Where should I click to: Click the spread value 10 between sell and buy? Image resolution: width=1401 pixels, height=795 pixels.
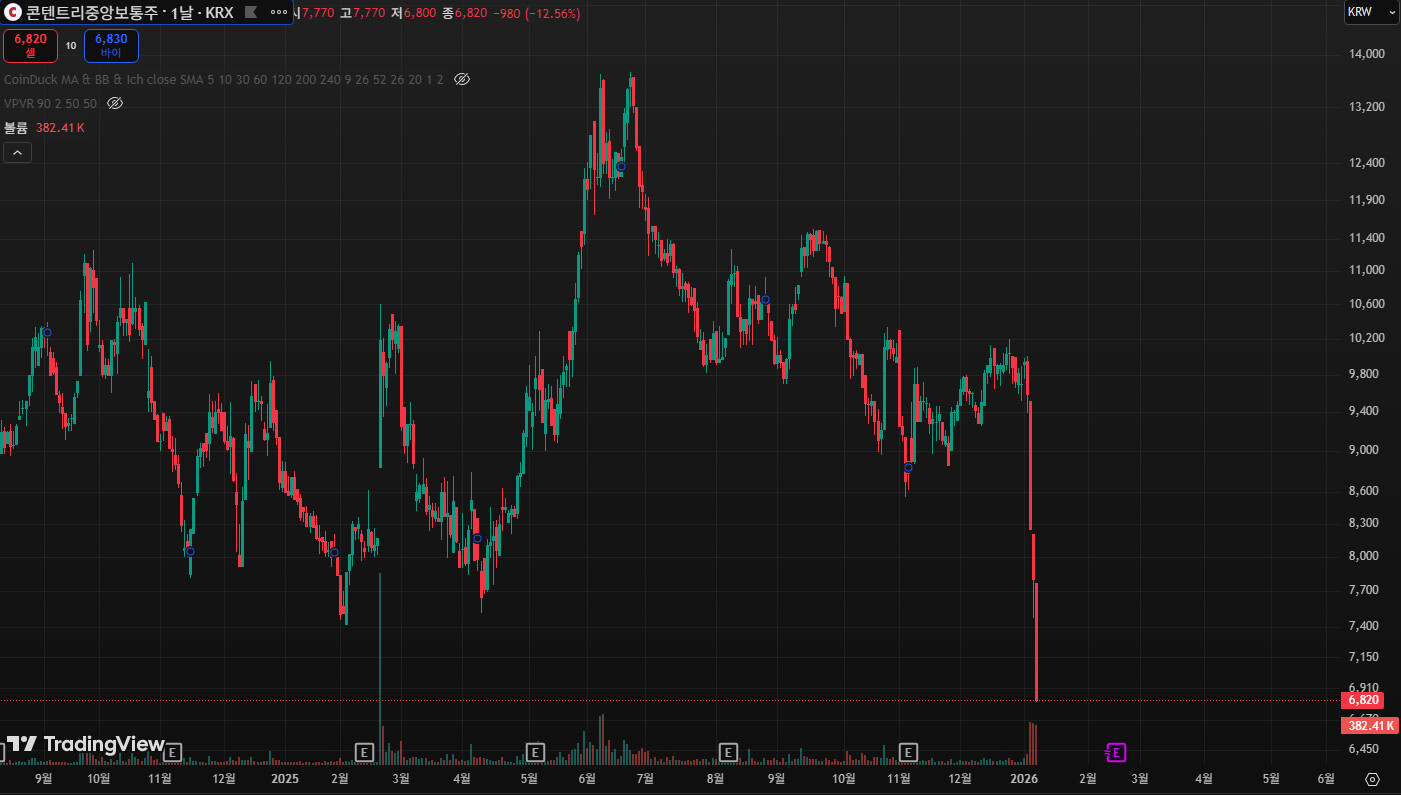pos(71,46)
